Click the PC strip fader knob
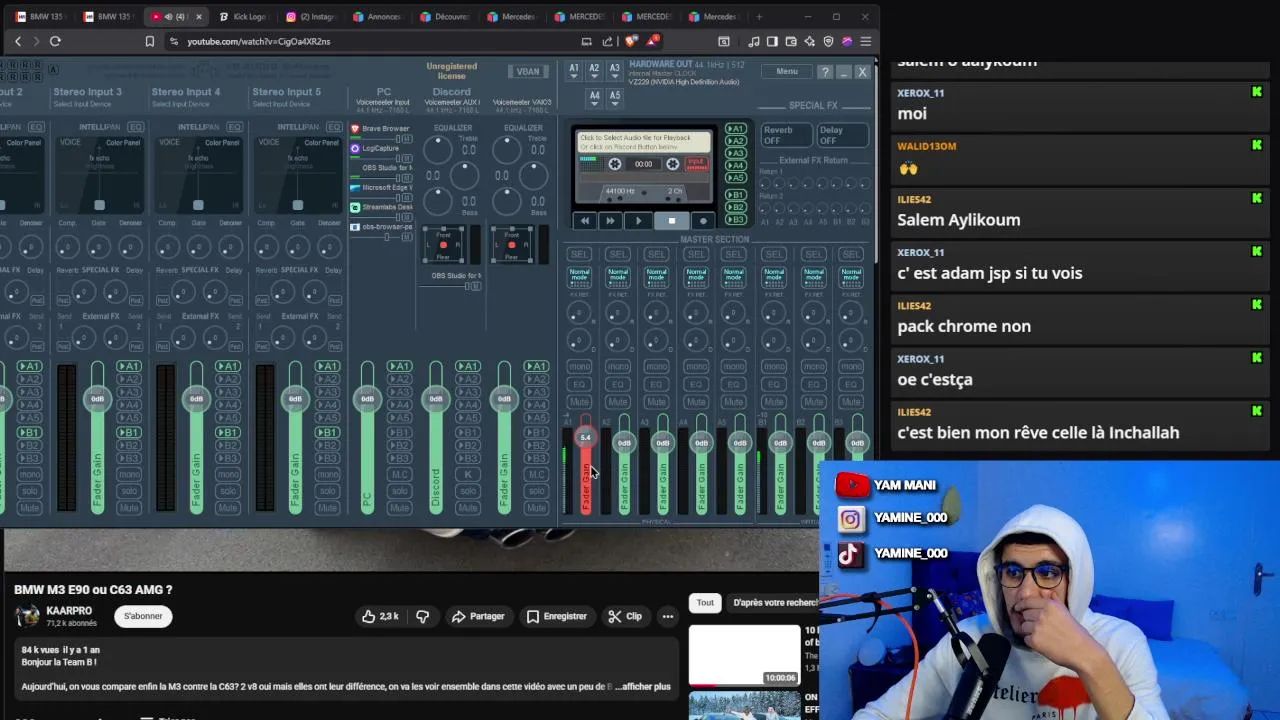This screenshot has width=1280, height=720. pyautogui.click(x=367, y=398)
